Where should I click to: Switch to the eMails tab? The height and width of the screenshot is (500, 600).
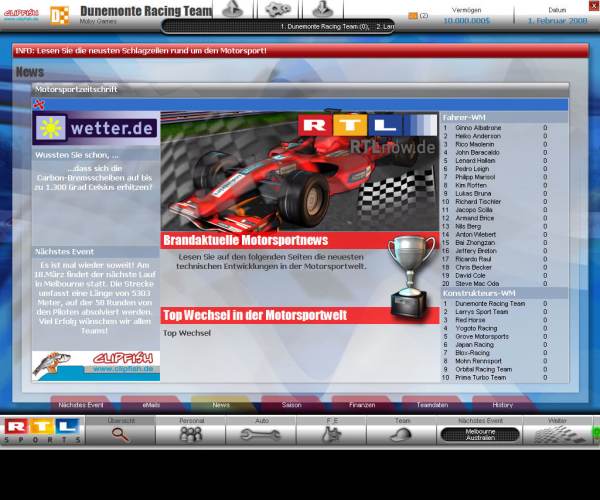point(151,405)
